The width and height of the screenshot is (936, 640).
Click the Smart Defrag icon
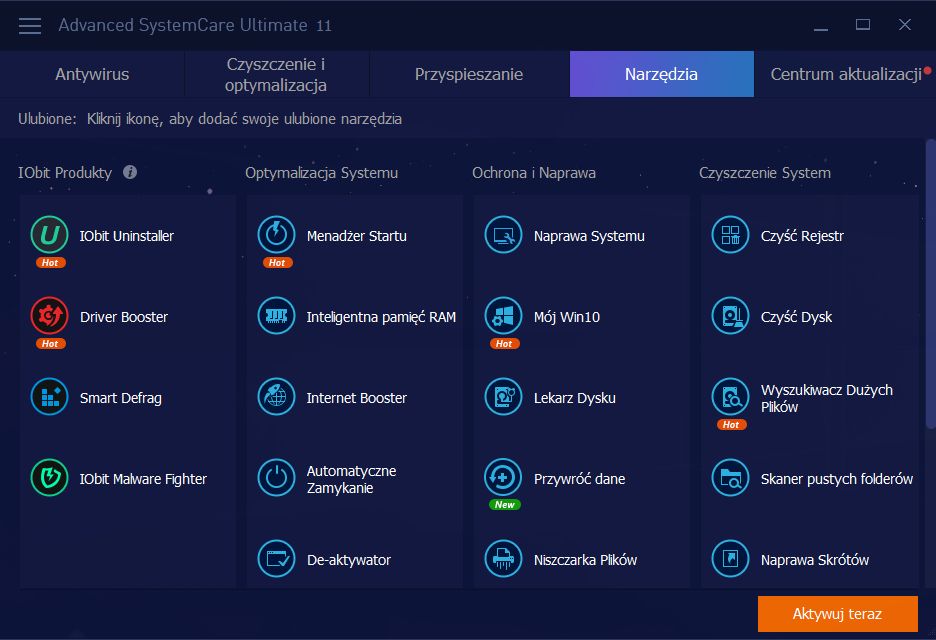click(x=50, y=397)
